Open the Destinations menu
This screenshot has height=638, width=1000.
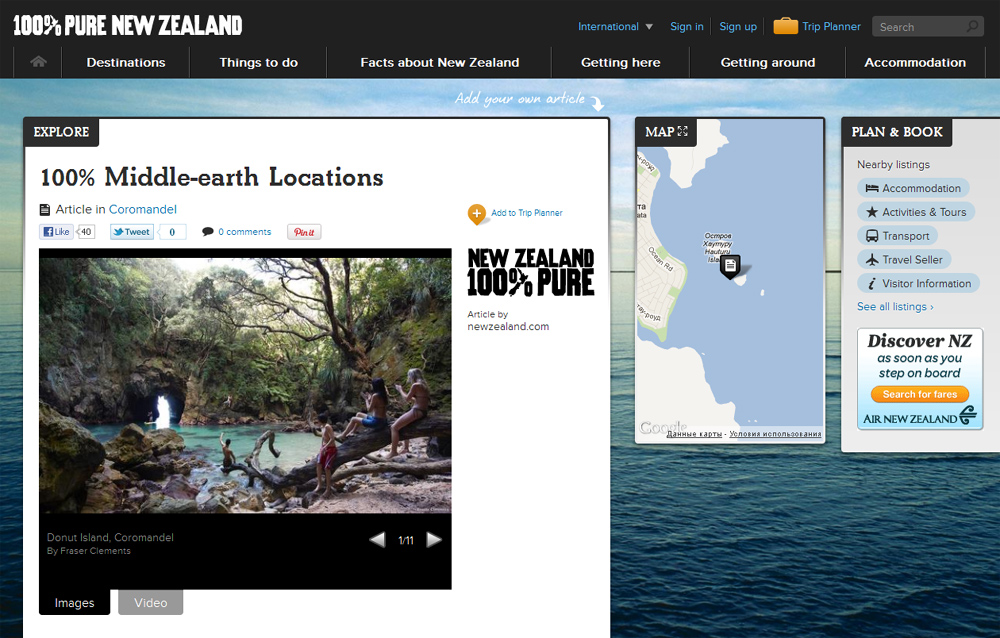point(126,63)
